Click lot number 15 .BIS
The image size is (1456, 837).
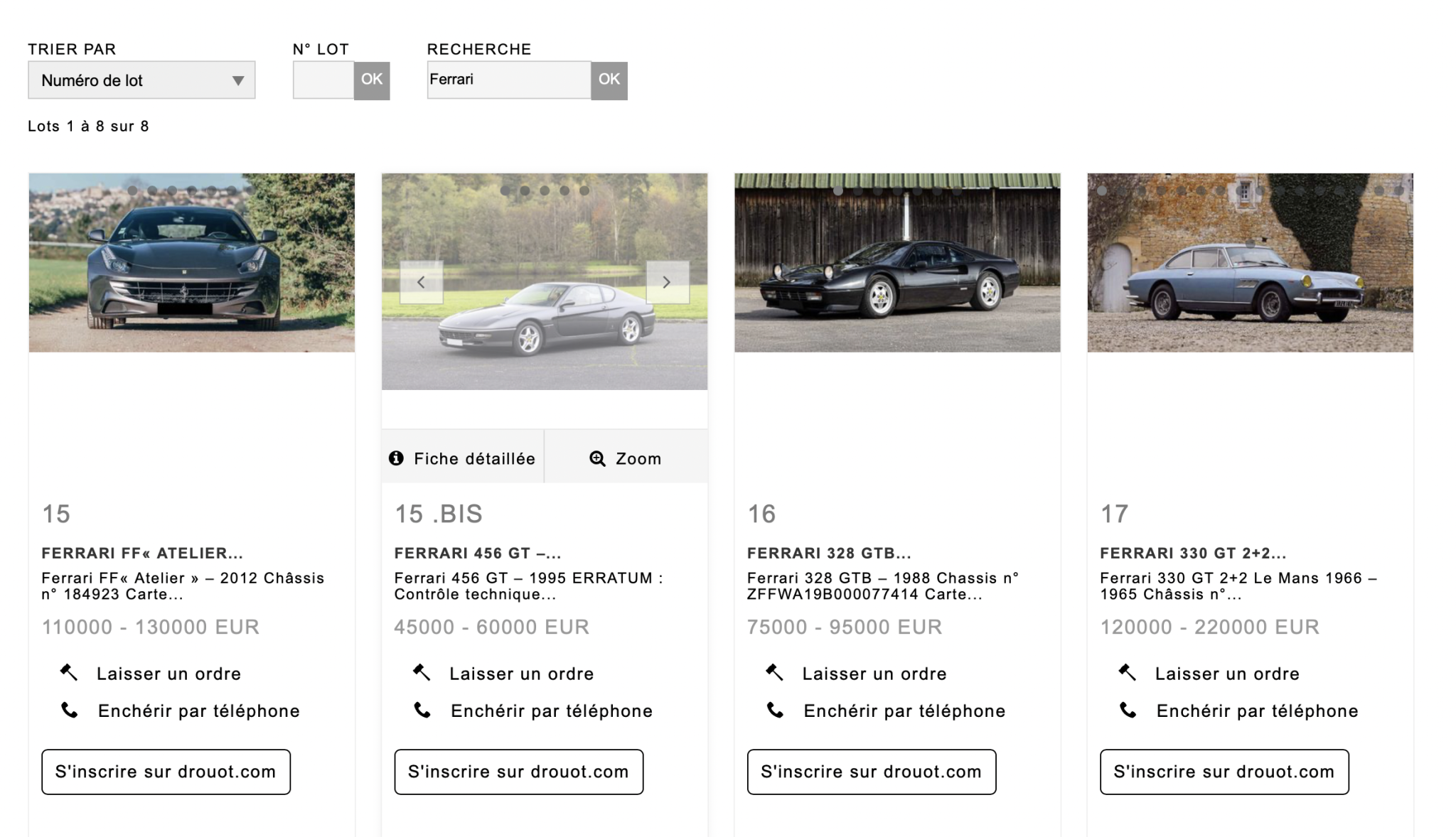(x=439, y=514)
